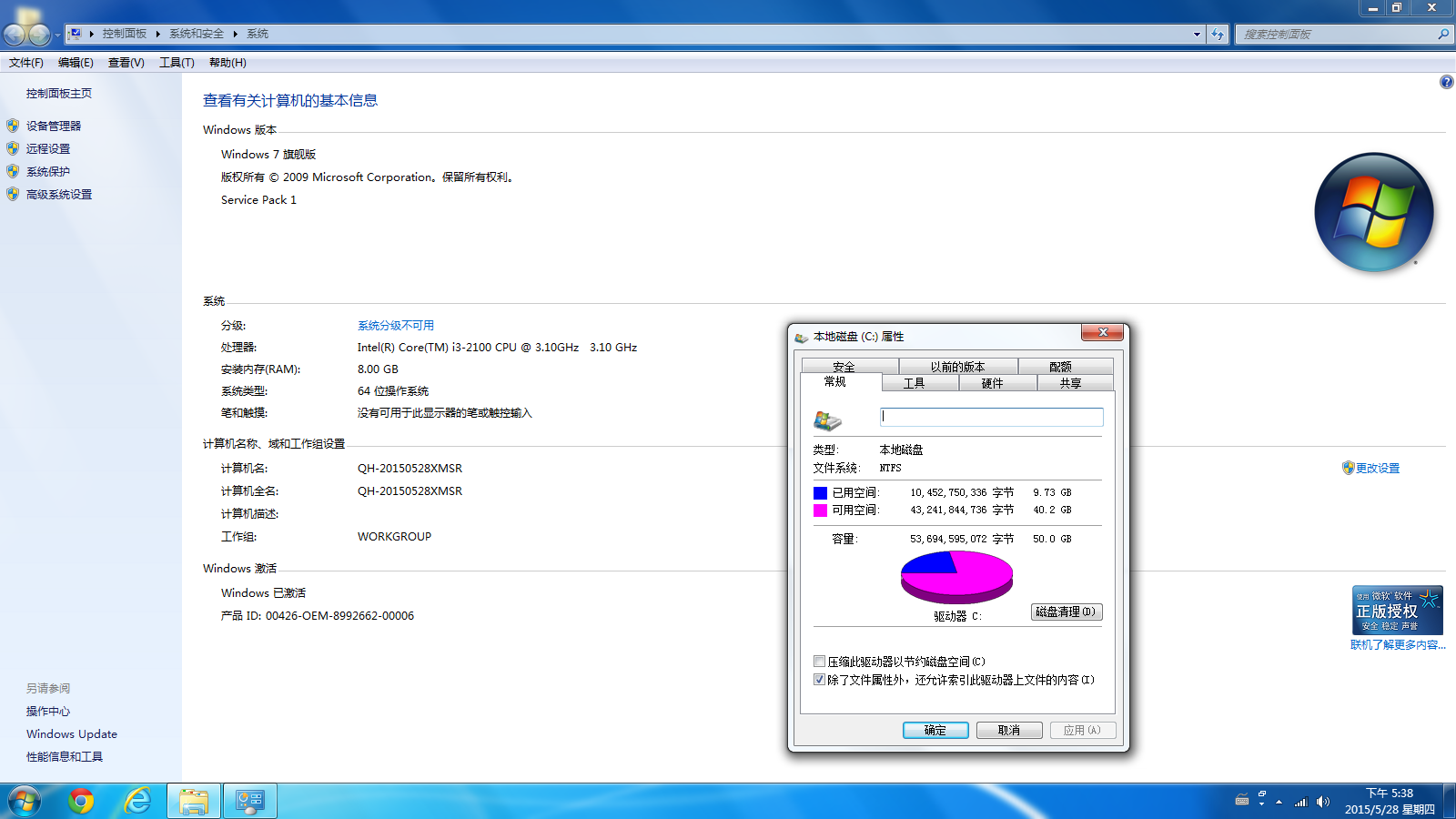Click 应用(A) button
This screenshot has width=1456, height=819.
click(1083, 730)
